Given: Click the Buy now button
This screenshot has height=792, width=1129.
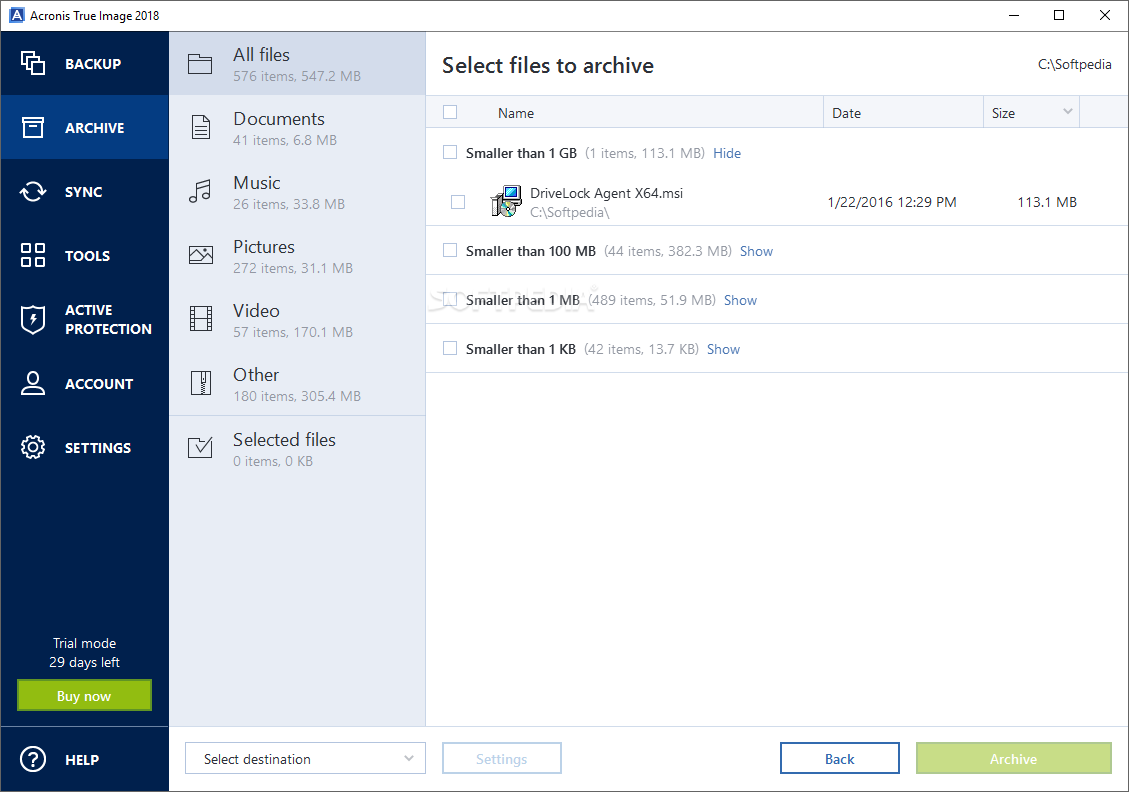Looking at the screenshot, I should coord(84,696).
